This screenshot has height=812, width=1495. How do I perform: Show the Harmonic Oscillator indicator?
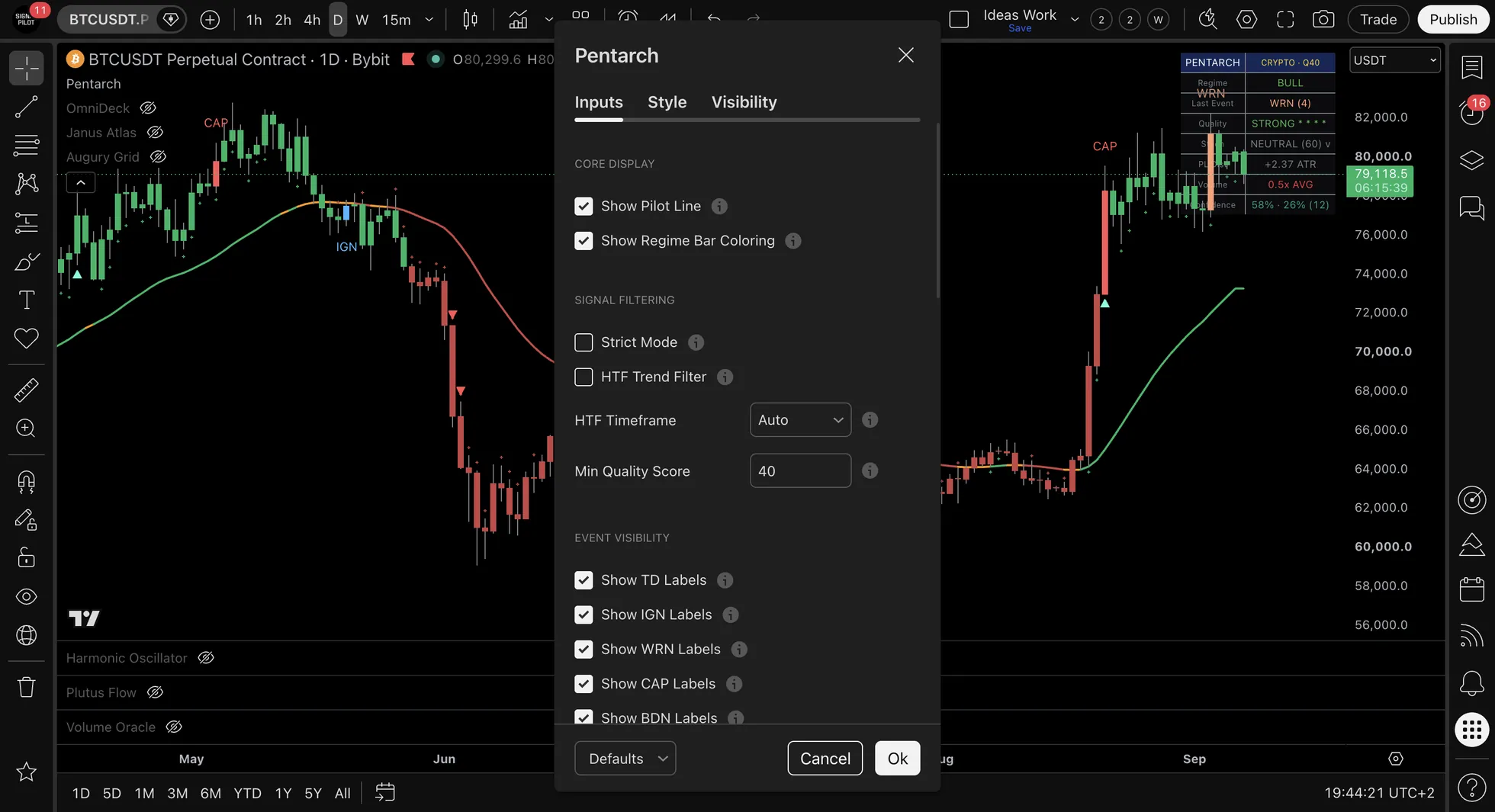(206, 658)
